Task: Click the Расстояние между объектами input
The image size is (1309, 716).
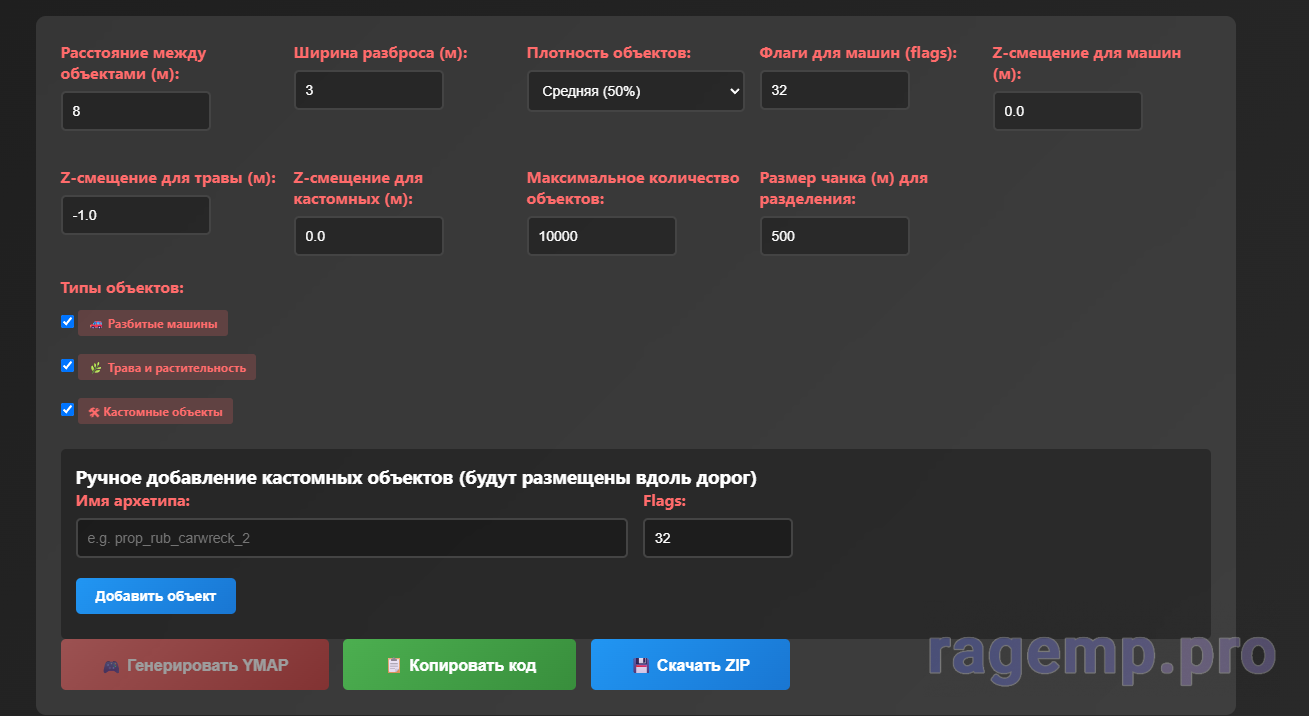Action: (136, 111)
